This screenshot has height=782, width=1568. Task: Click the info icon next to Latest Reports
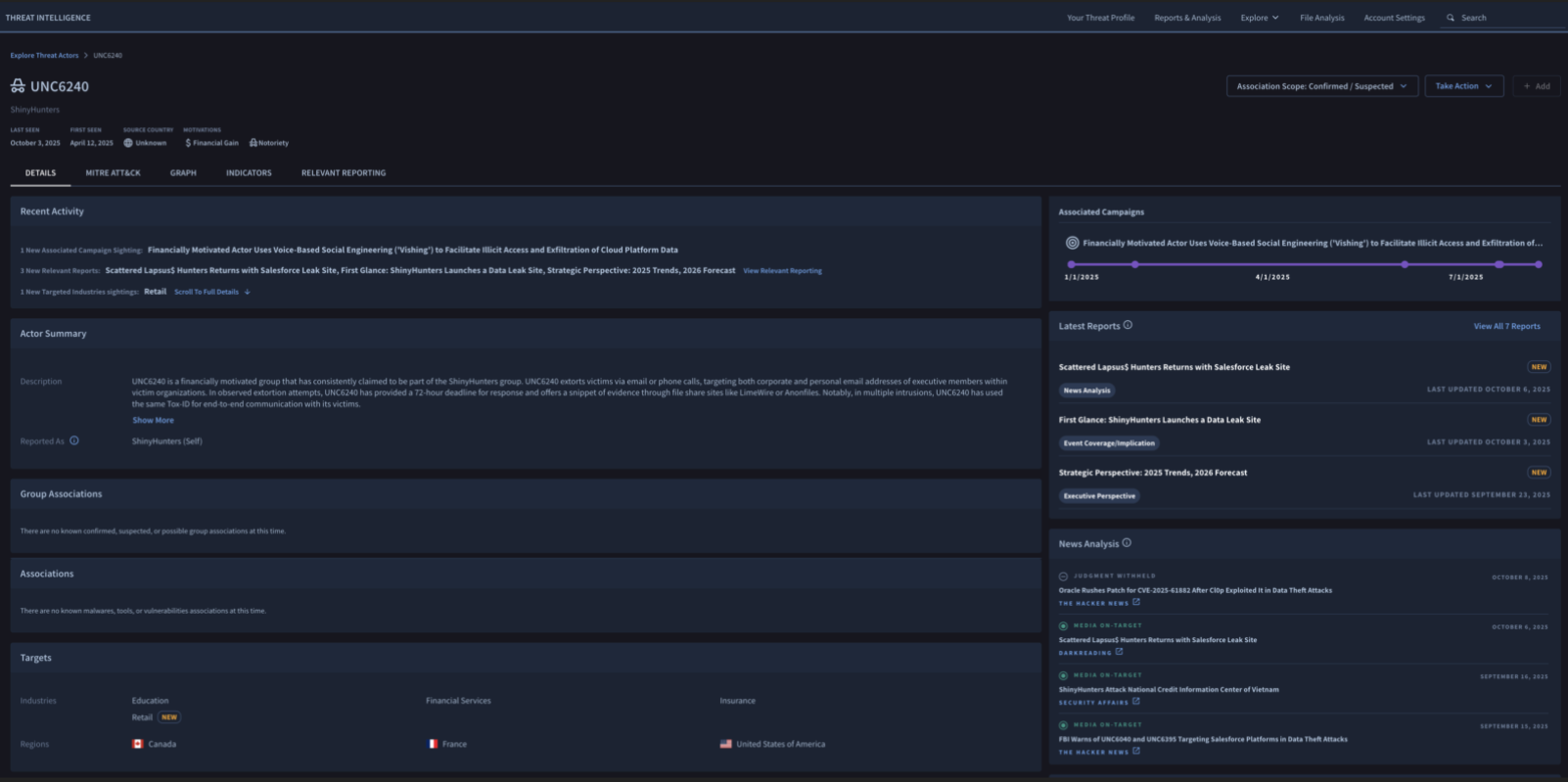click(x=1128, y=325)
